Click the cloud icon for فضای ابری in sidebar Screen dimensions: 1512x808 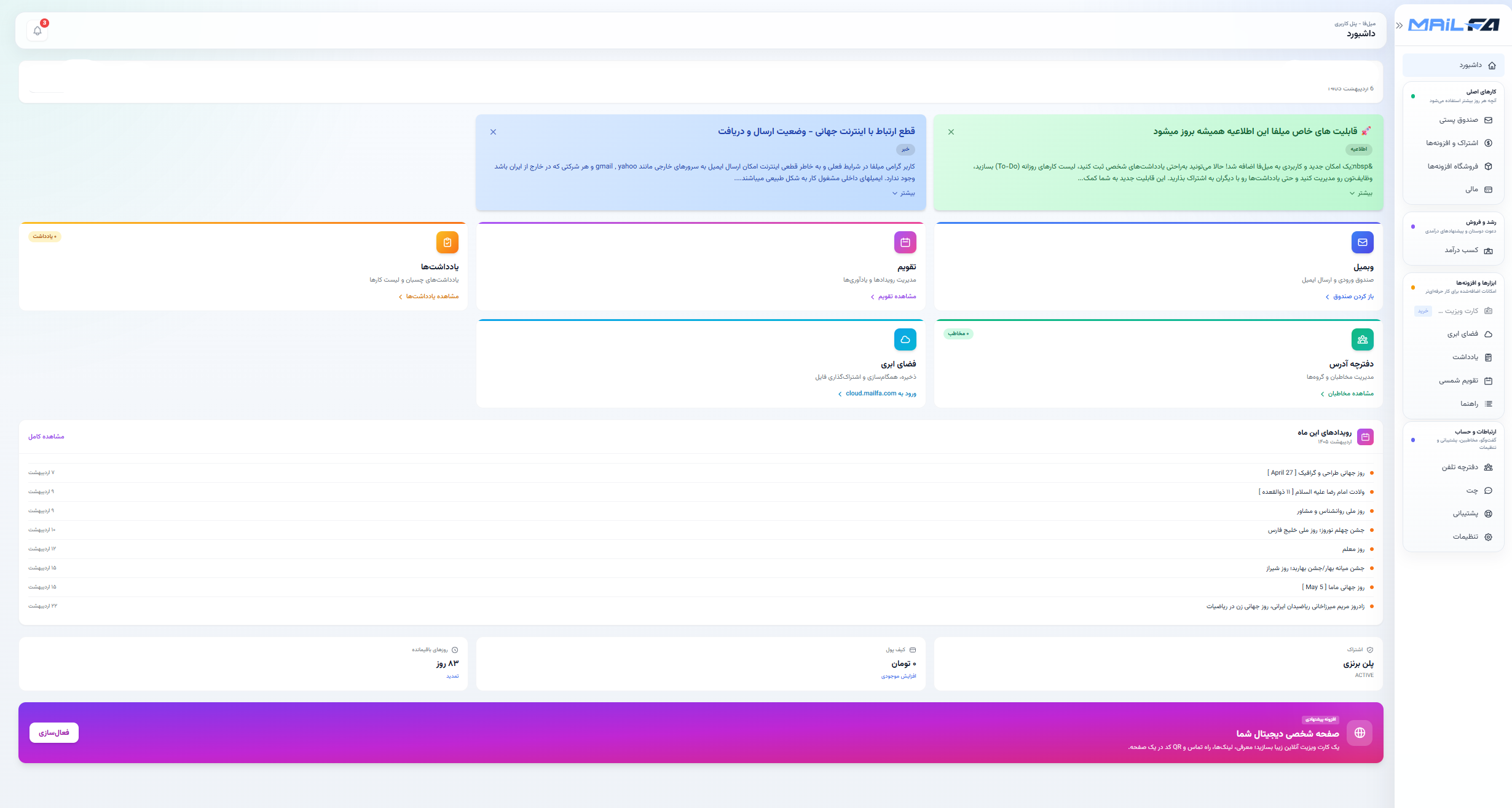[x=1488, y=335]
